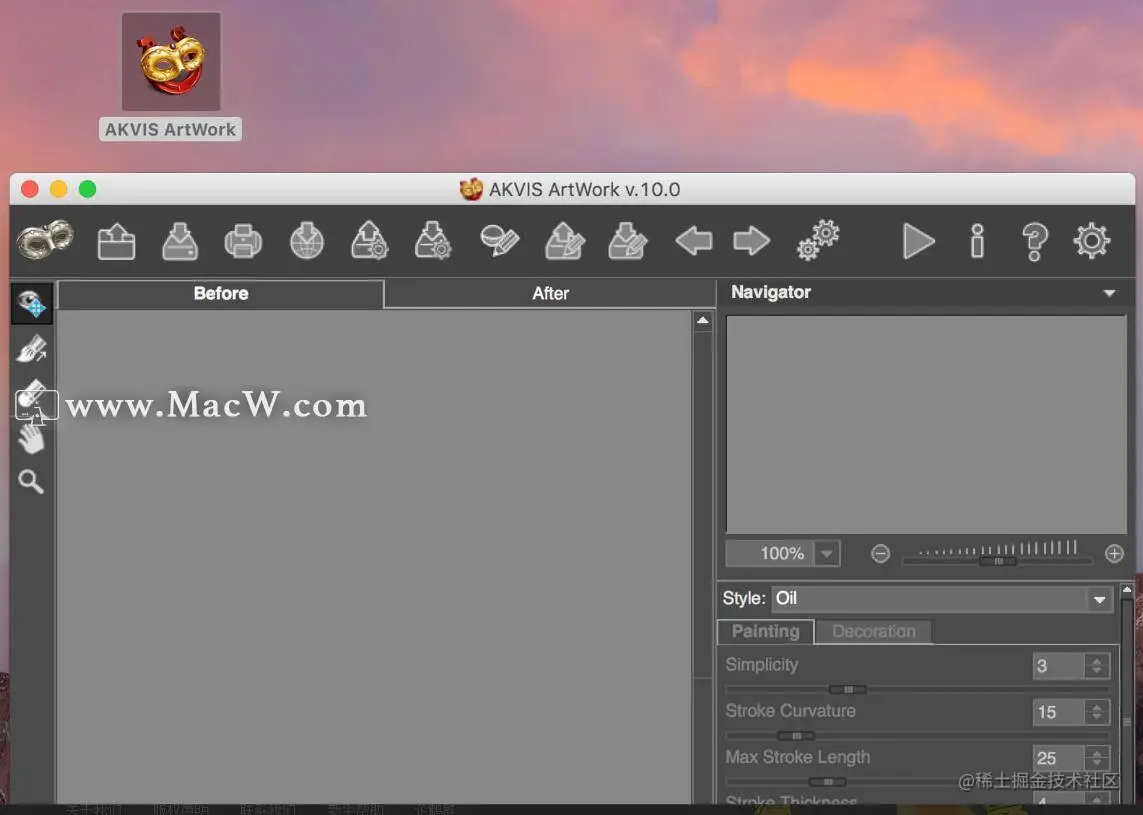
Task: Redo with the right arrow icon
Action: [752, 241]
